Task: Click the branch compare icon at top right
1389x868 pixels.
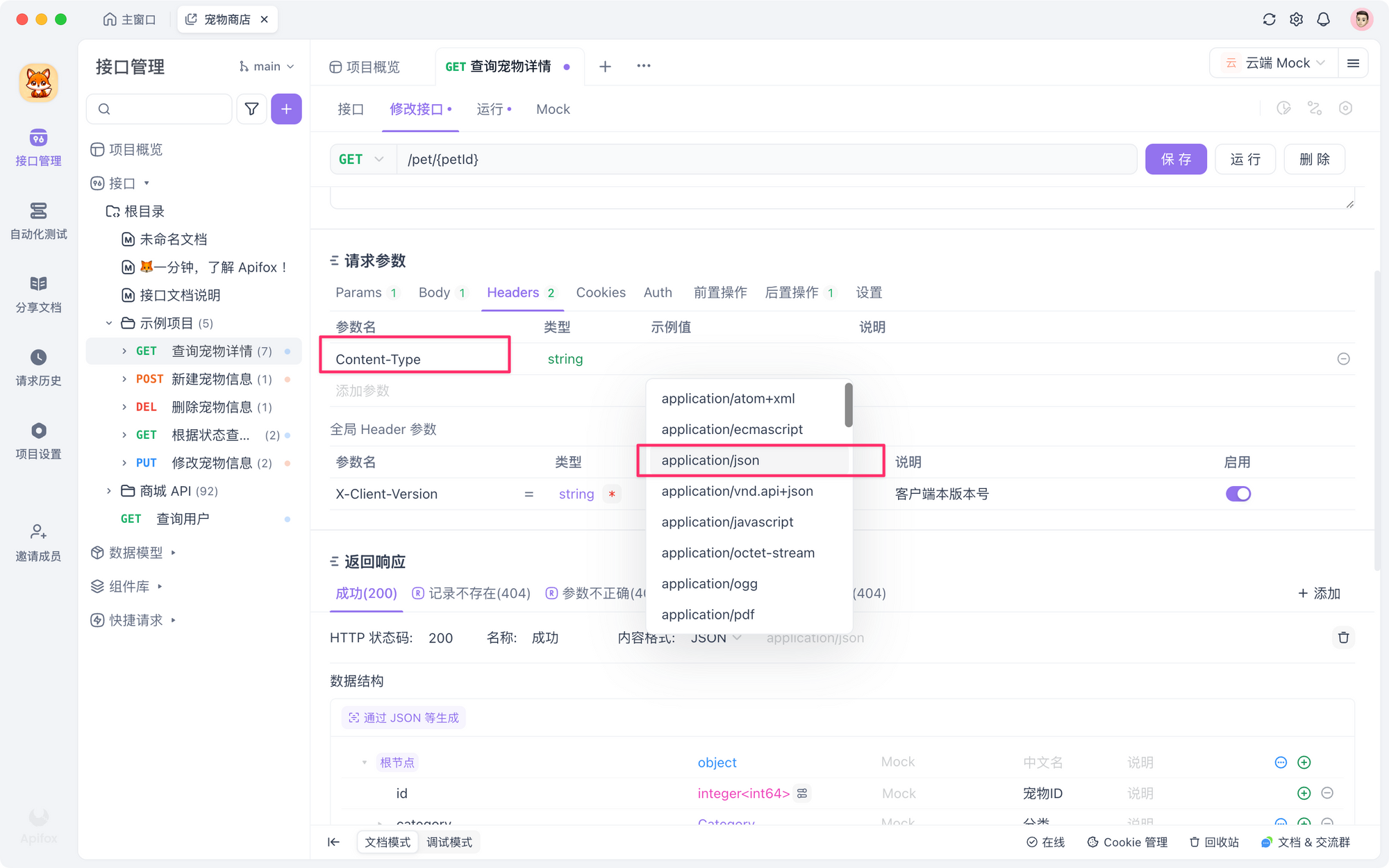Action: point(1315,108)
